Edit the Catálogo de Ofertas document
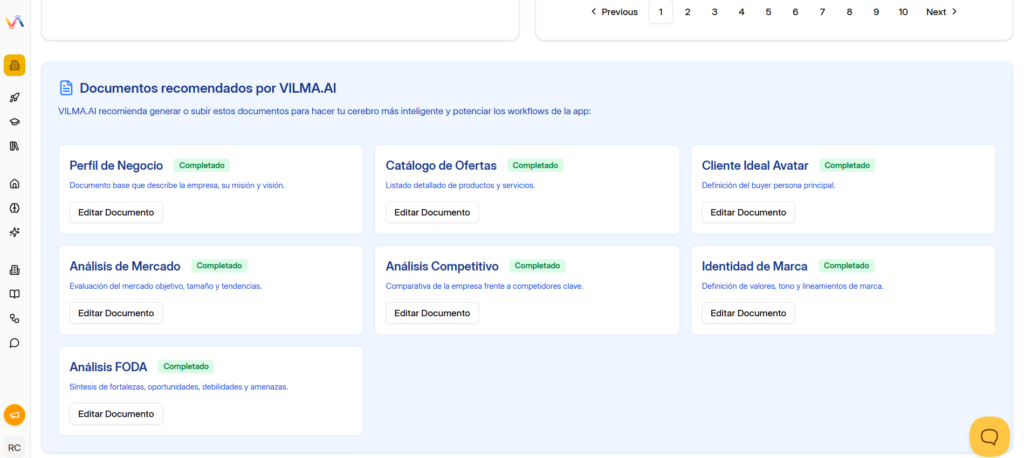Viewport: 1024px width, 458px height. tap(432, 212)
